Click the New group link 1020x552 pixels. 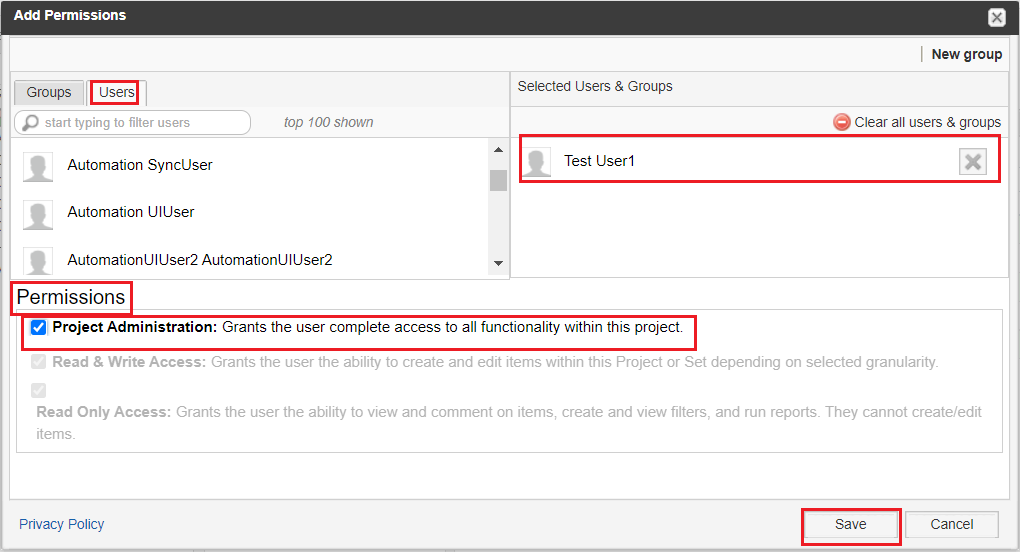pos(966,54)
